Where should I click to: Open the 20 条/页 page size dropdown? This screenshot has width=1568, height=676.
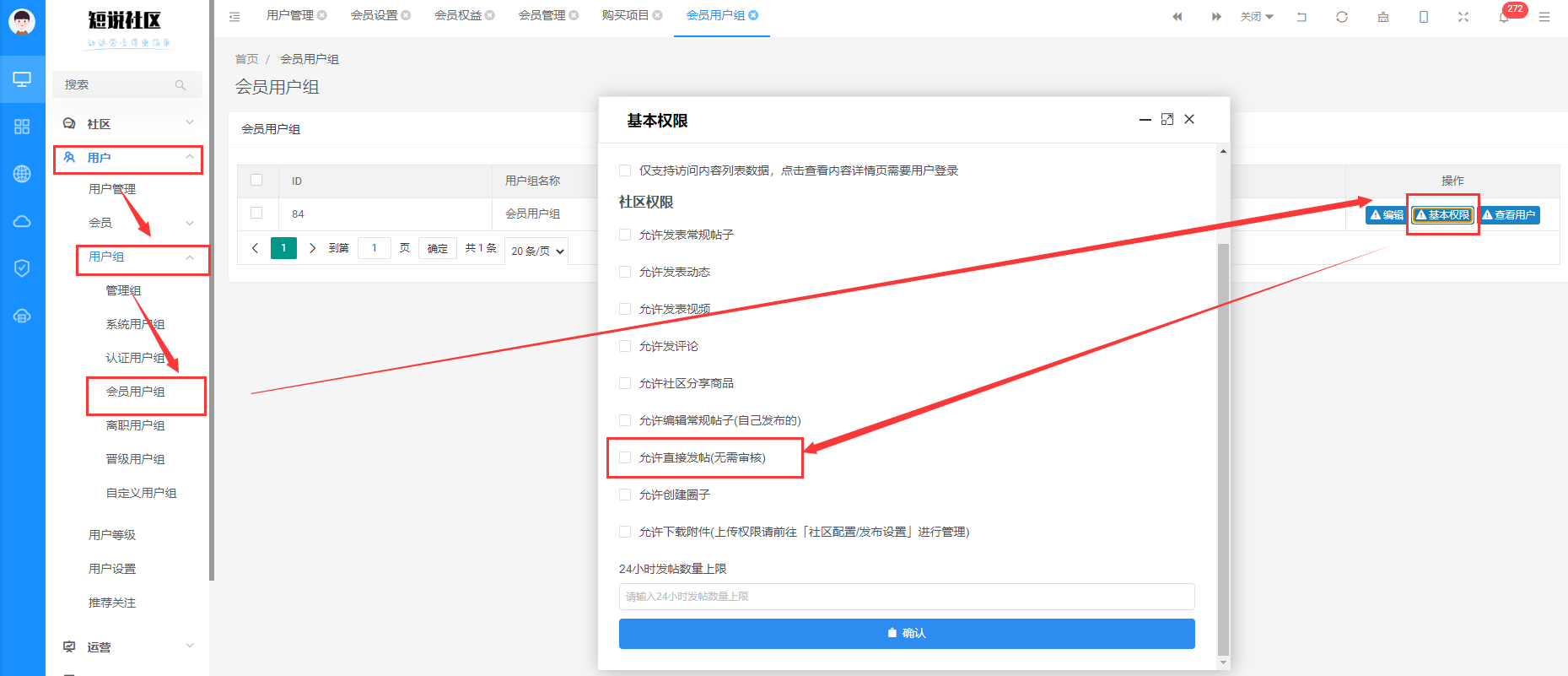point(536,251)
